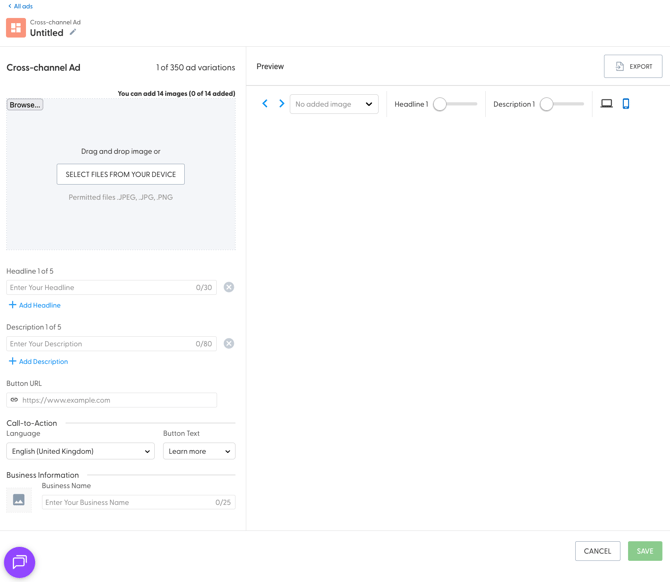Open the Button Text dropdown
This screenshot has width=670, height=582.
tap(199, 451)
